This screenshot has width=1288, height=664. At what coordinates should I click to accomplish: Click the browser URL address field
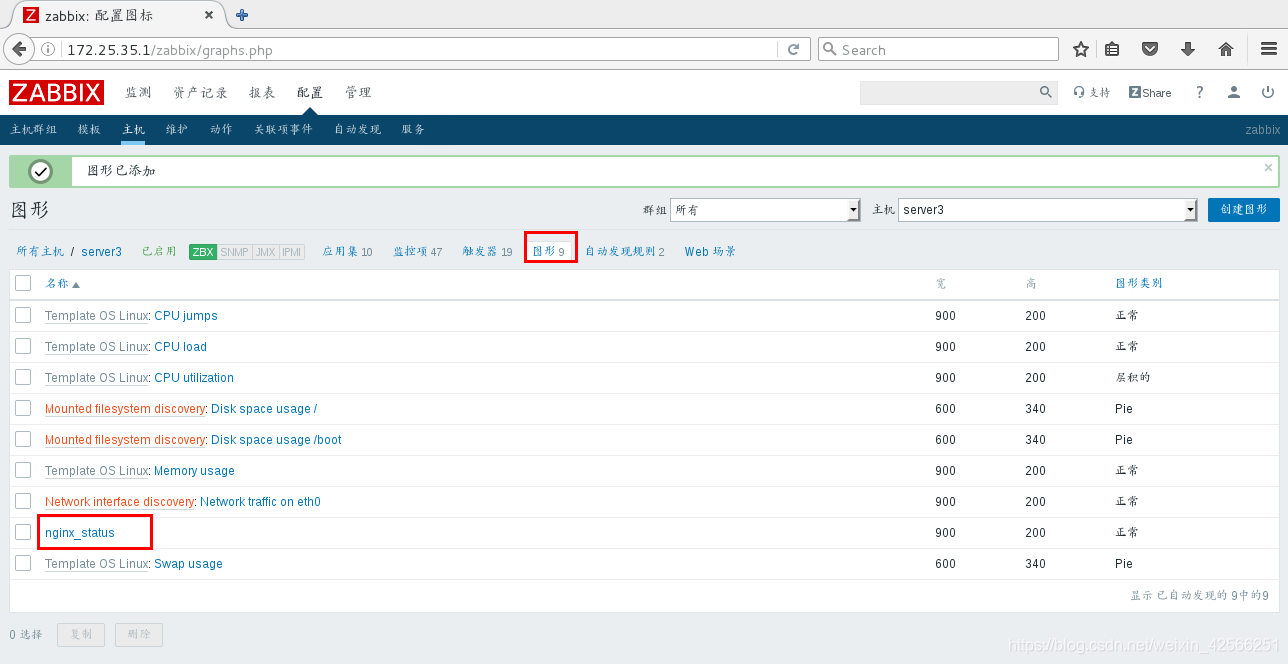pyautogui.click(x=420, y=49)
